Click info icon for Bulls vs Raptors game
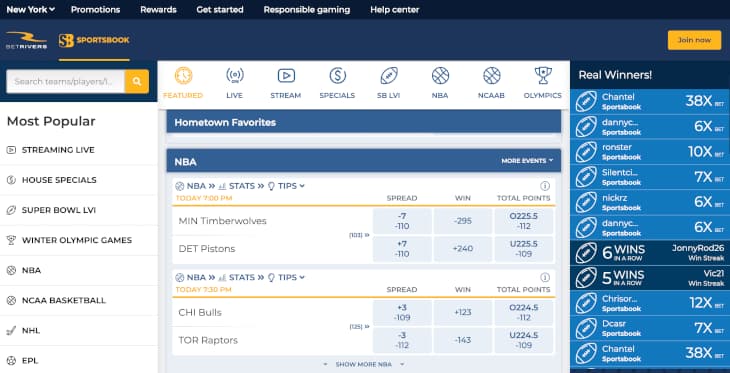Viewport: 730px width, 373px height. click(545, 278)
